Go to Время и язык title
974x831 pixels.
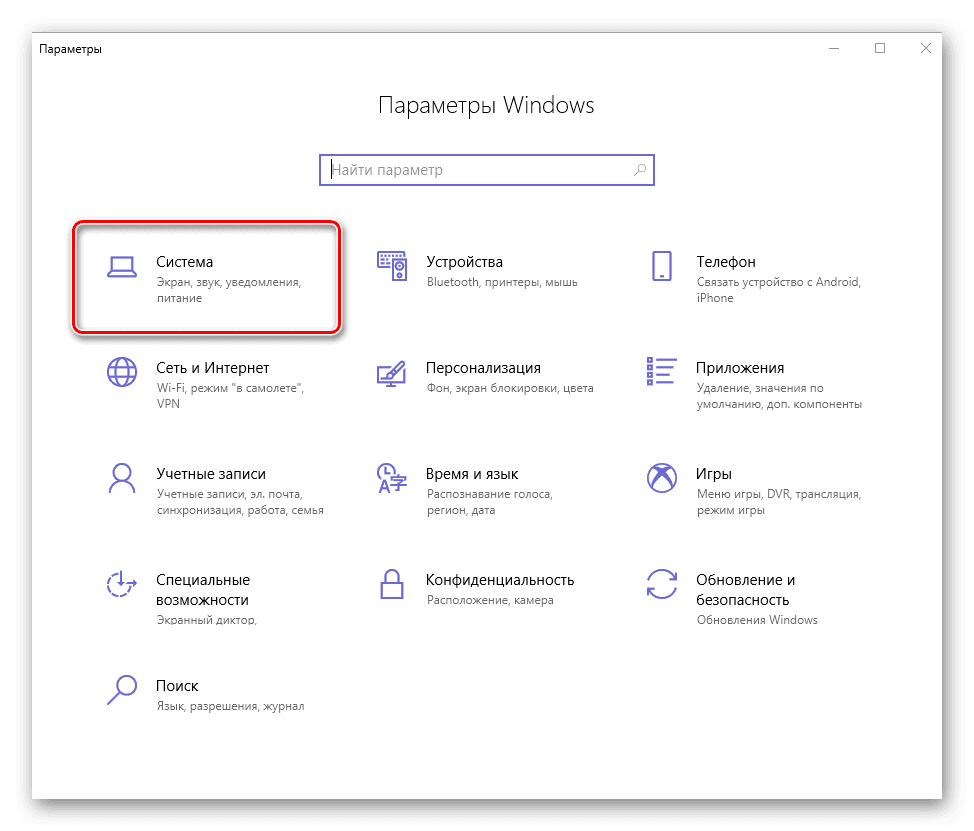pos(471,474)
